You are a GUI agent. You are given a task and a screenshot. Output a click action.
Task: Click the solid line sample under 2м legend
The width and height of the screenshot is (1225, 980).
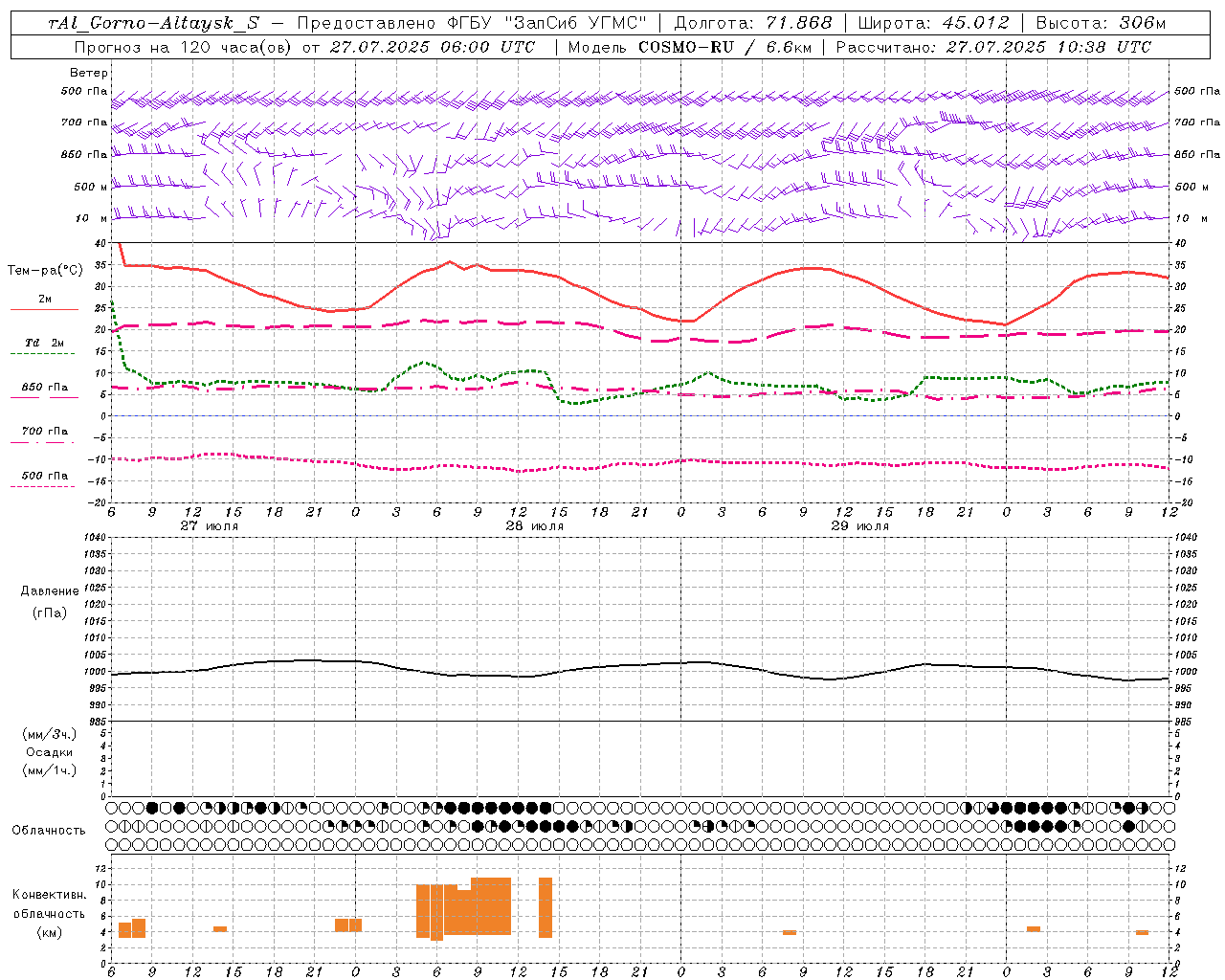coord(44,309)
